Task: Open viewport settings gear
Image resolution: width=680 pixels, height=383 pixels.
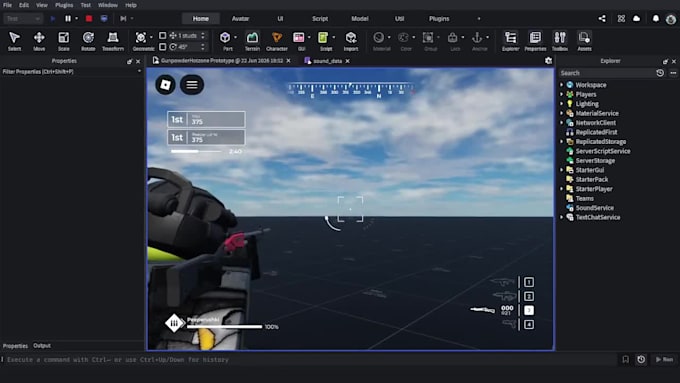Action: point(549,61)
